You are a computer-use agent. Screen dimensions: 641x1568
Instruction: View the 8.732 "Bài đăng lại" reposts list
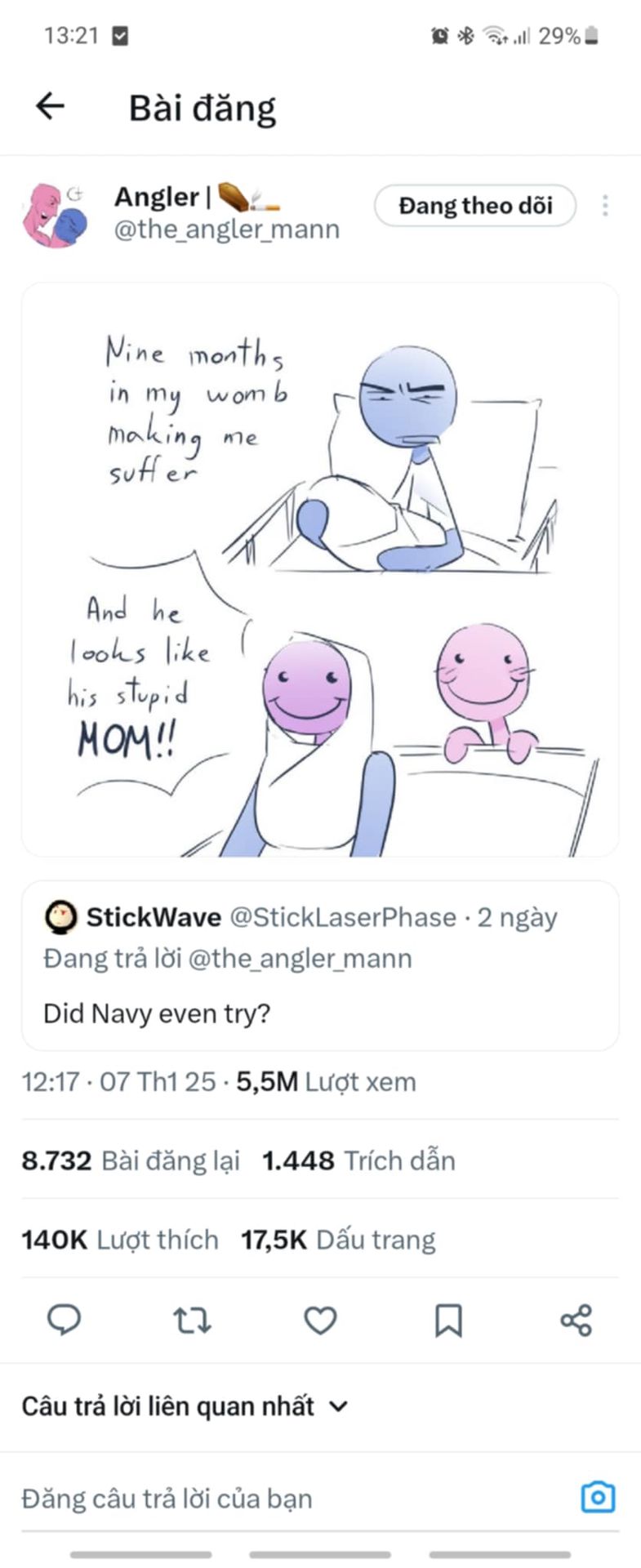coord(131,1160)
